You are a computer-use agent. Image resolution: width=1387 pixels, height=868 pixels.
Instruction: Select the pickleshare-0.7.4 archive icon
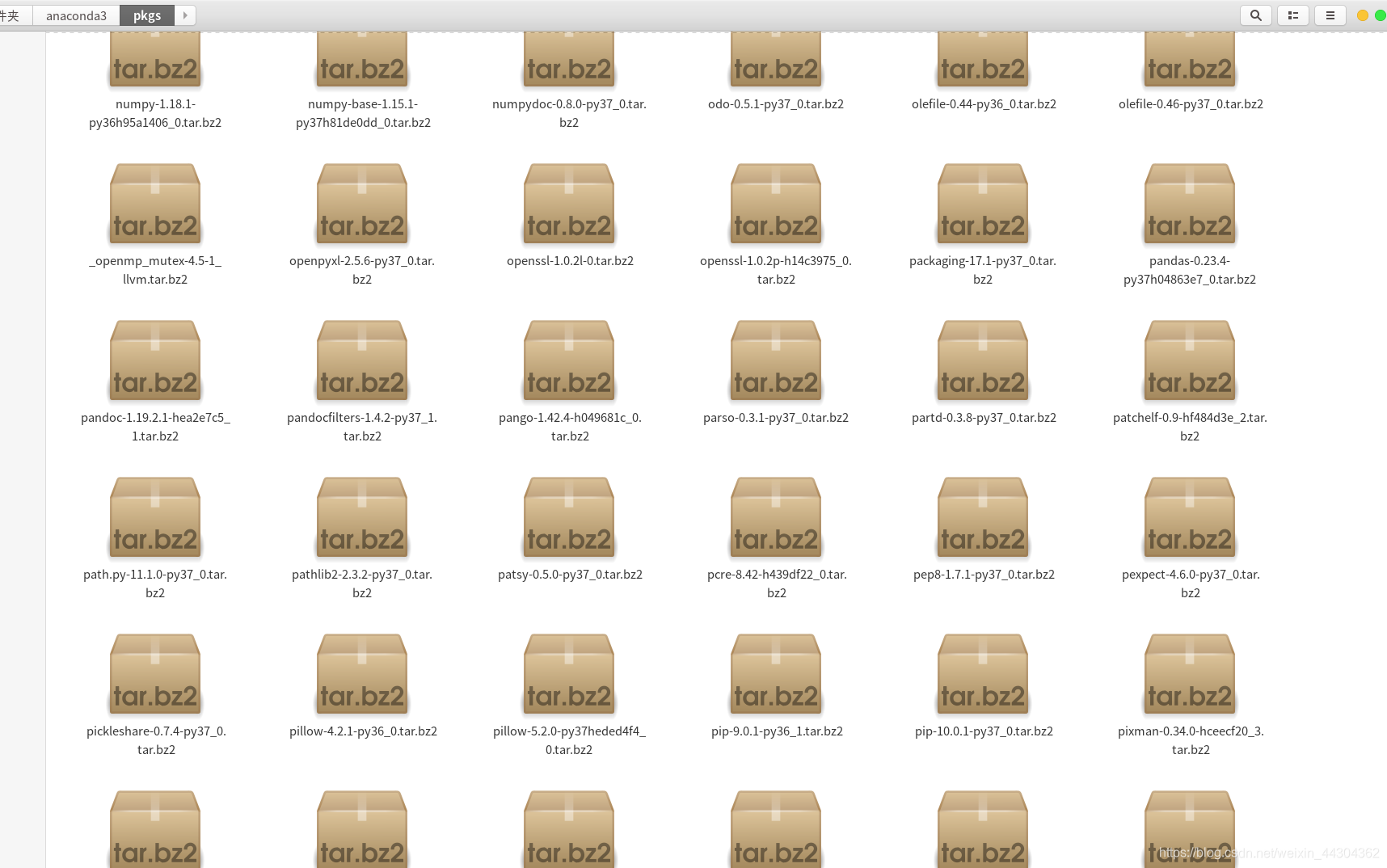point(155,674)
